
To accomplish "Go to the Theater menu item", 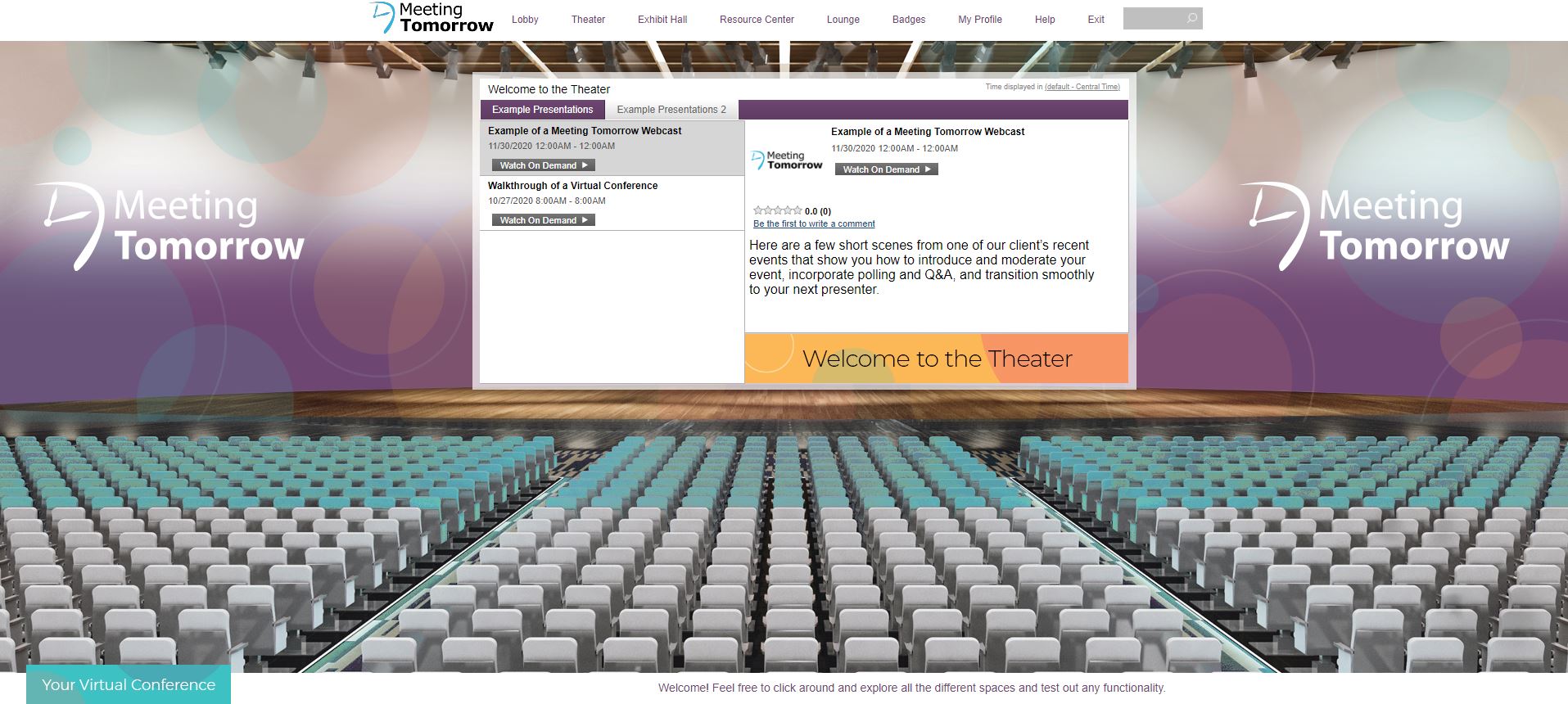I will 588,20.
